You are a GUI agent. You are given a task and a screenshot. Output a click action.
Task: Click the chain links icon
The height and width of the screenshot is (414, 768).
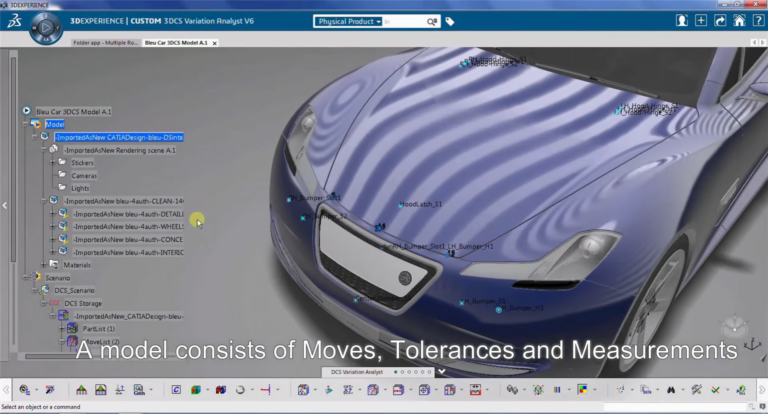click(x=512, y=390)
